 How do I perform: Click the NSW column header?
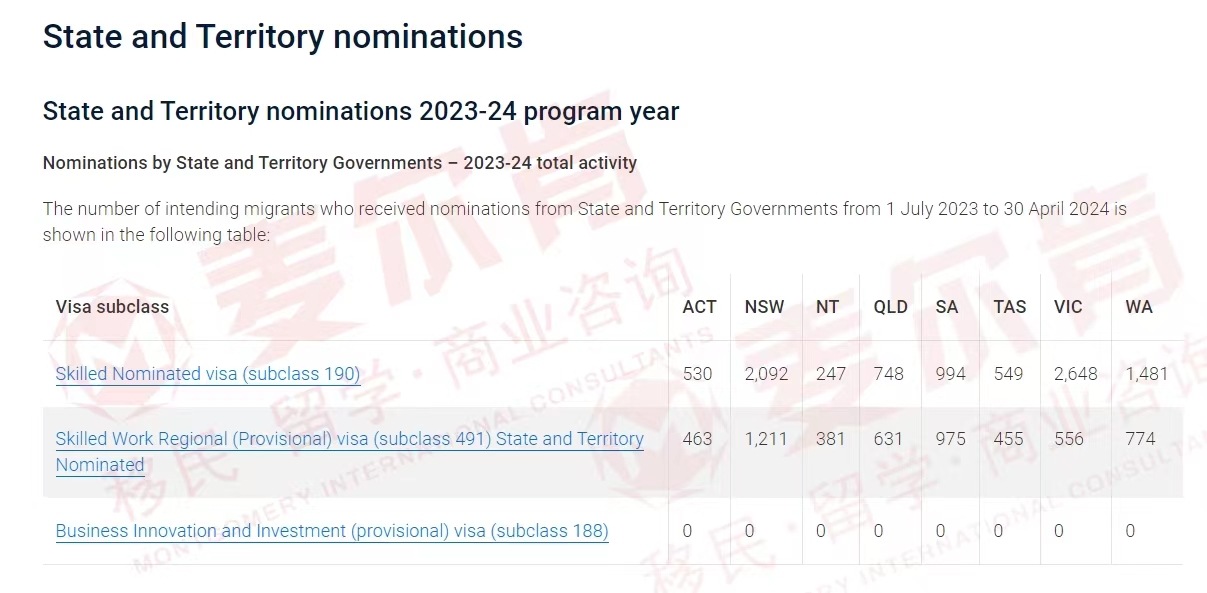764,307
